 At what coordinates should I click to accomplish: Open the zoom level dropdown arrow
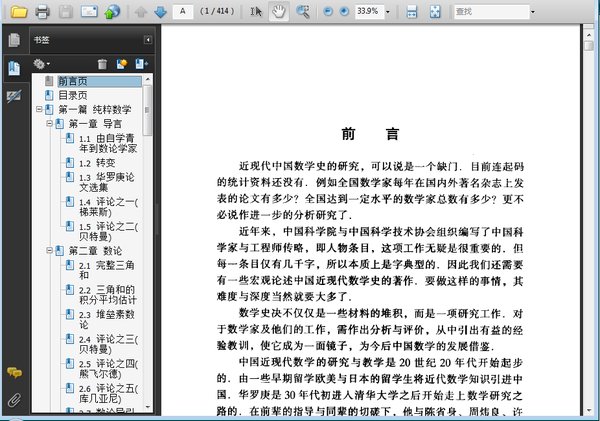click(x=388, y=12)
